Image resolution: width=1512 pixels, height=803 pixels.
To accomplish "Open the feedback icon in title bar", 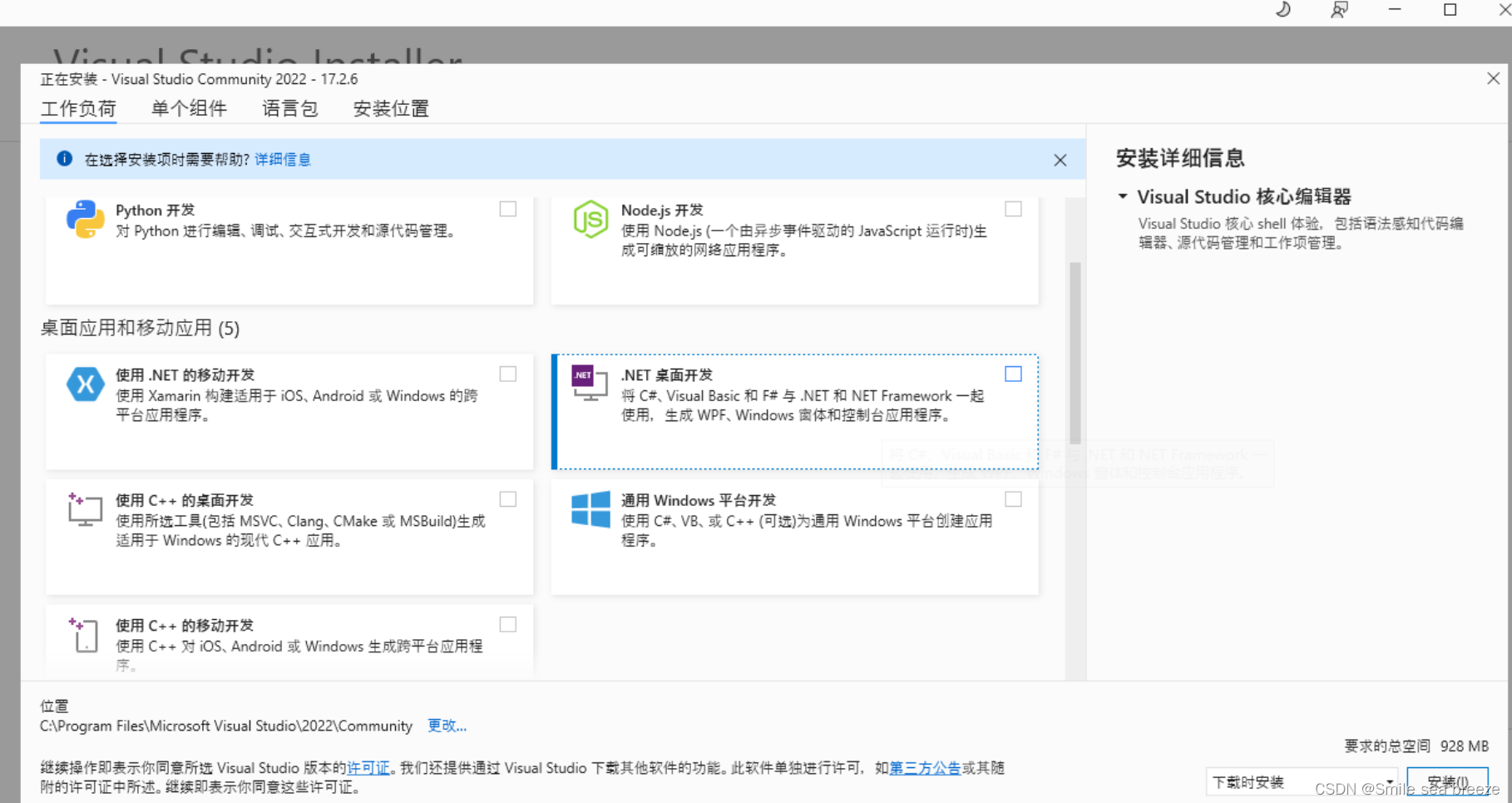I will coord(1339,10).
